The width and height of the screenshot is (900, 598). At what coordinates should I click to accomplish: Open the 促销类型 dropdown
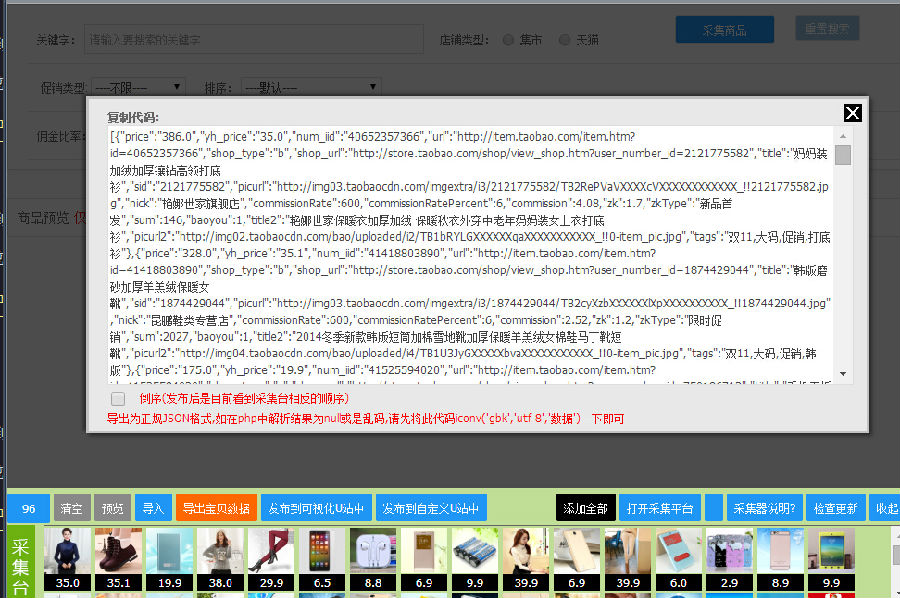tap(138, 87)
